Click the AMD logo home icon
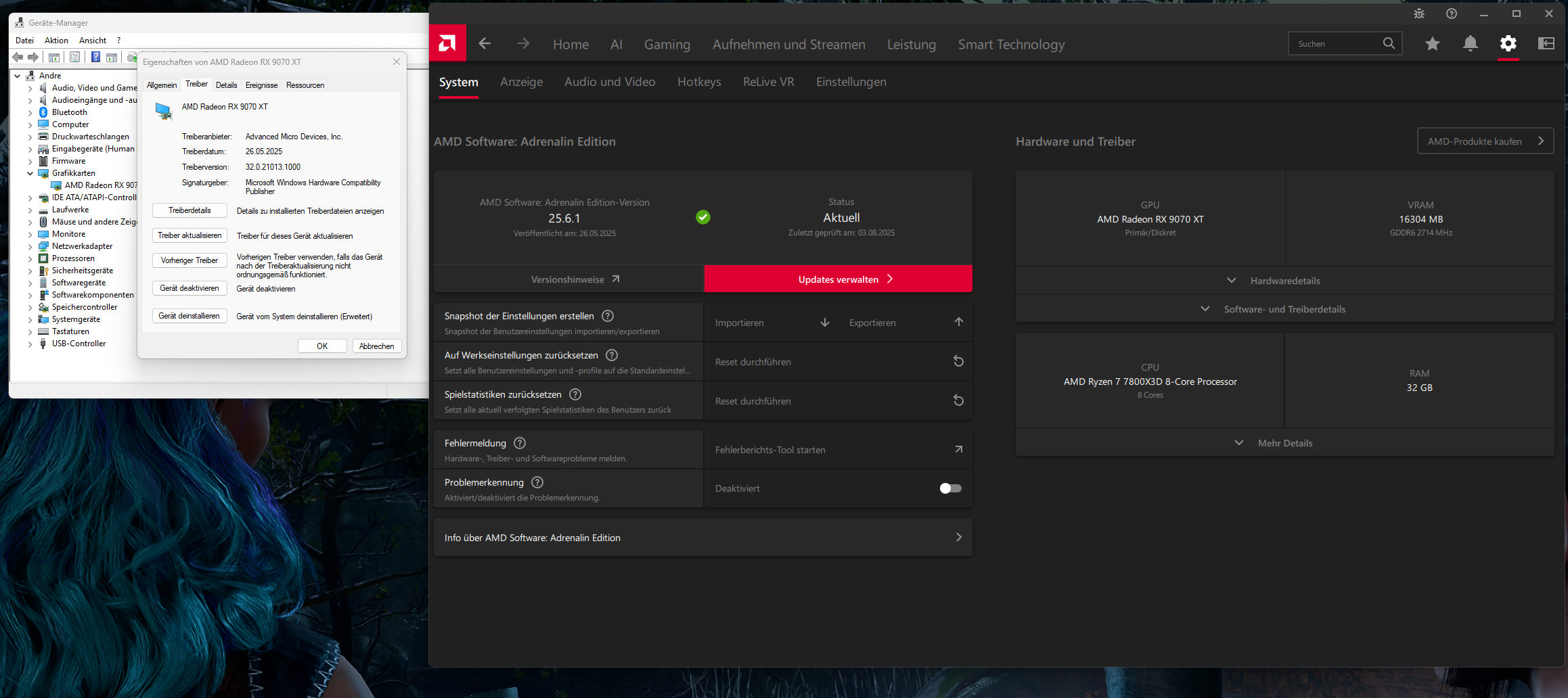Viewport: 1568px width, 698px height. click(447, 43)
